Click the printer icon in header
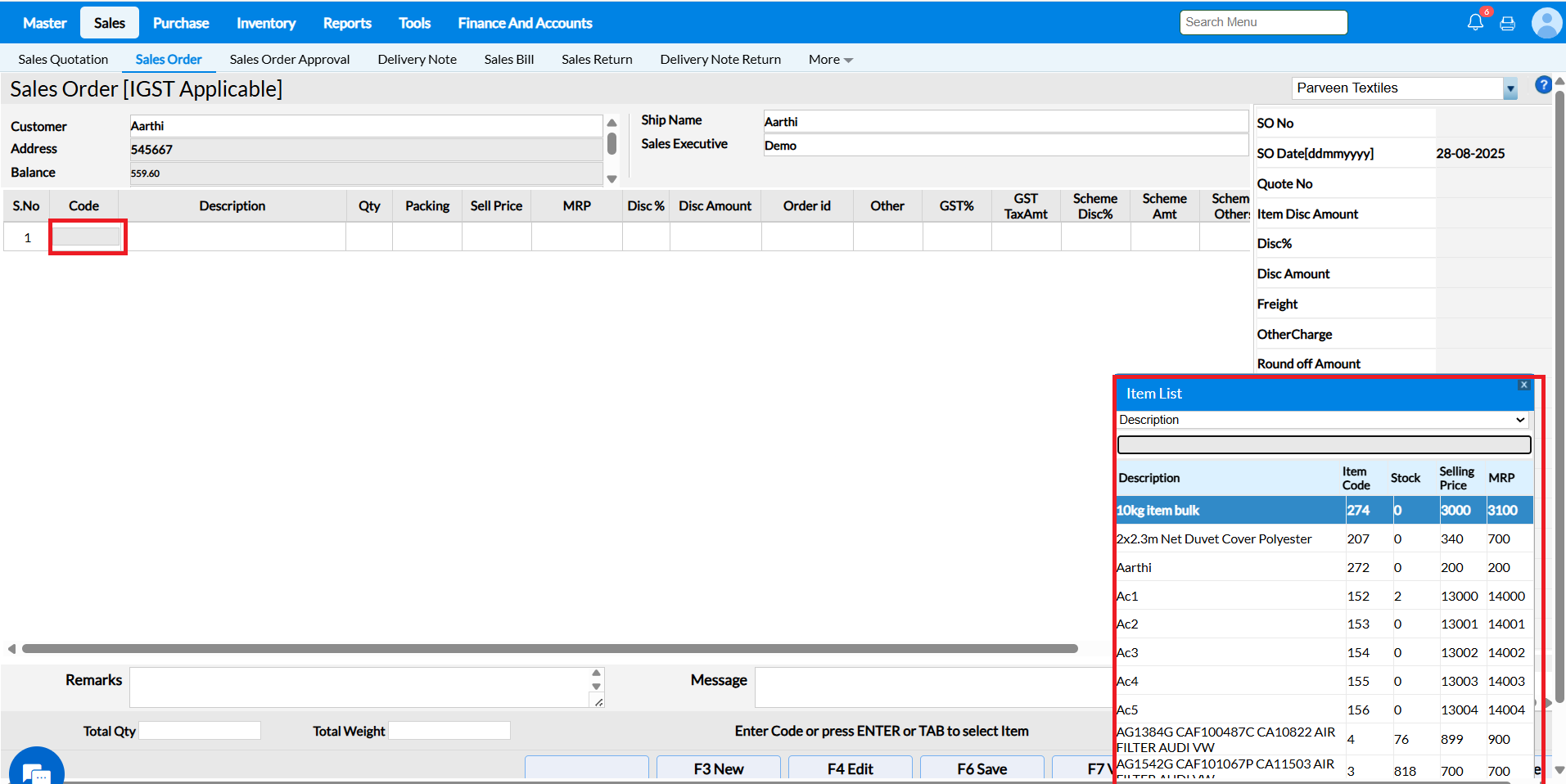The image size is (1566, 784). tap(1507, 23)
